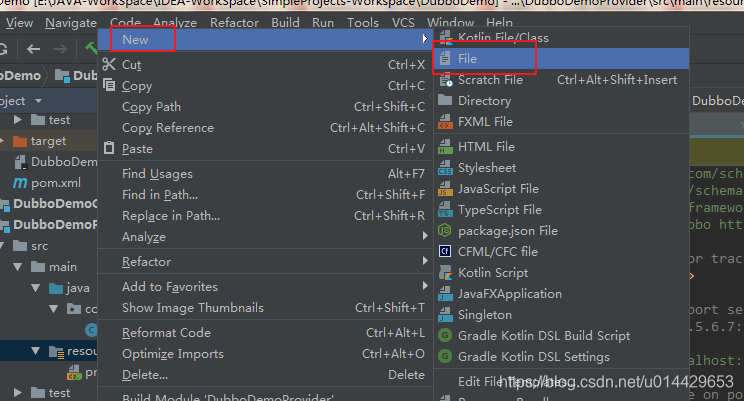Image resolution: width=744 pixels, height=401 pixels.
Task: Click Gradle Kotlin DSL Build Script icon
Action: [x=445, y=336]
